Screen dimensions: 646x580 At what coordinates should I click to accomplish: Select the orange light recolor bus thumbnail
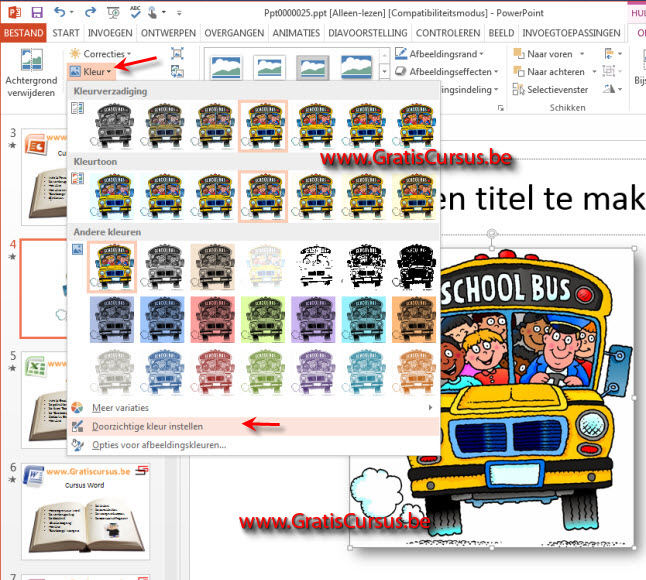pos(415,373)
